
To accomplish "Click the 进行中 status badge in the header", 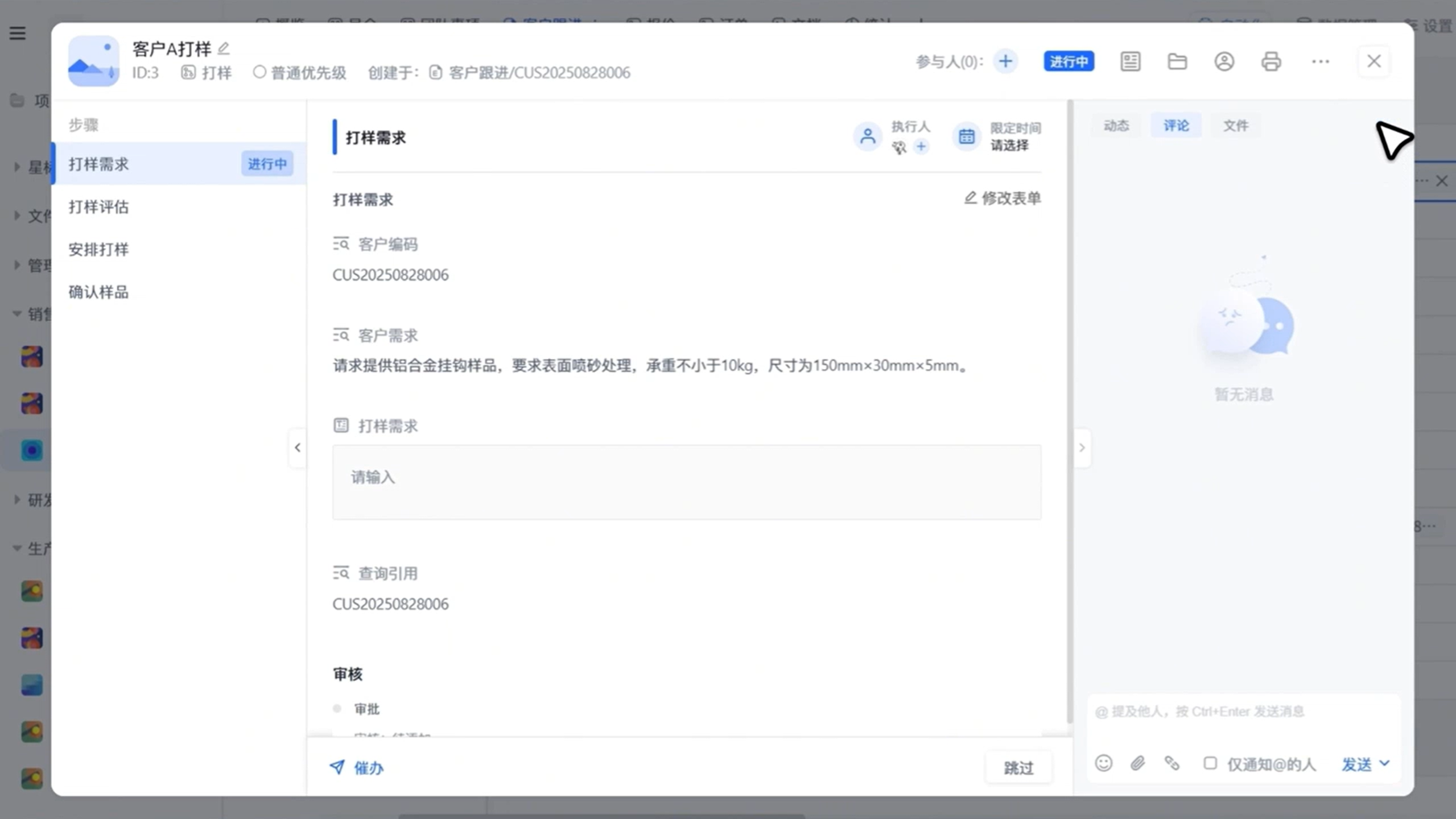I will [1069, 61].
